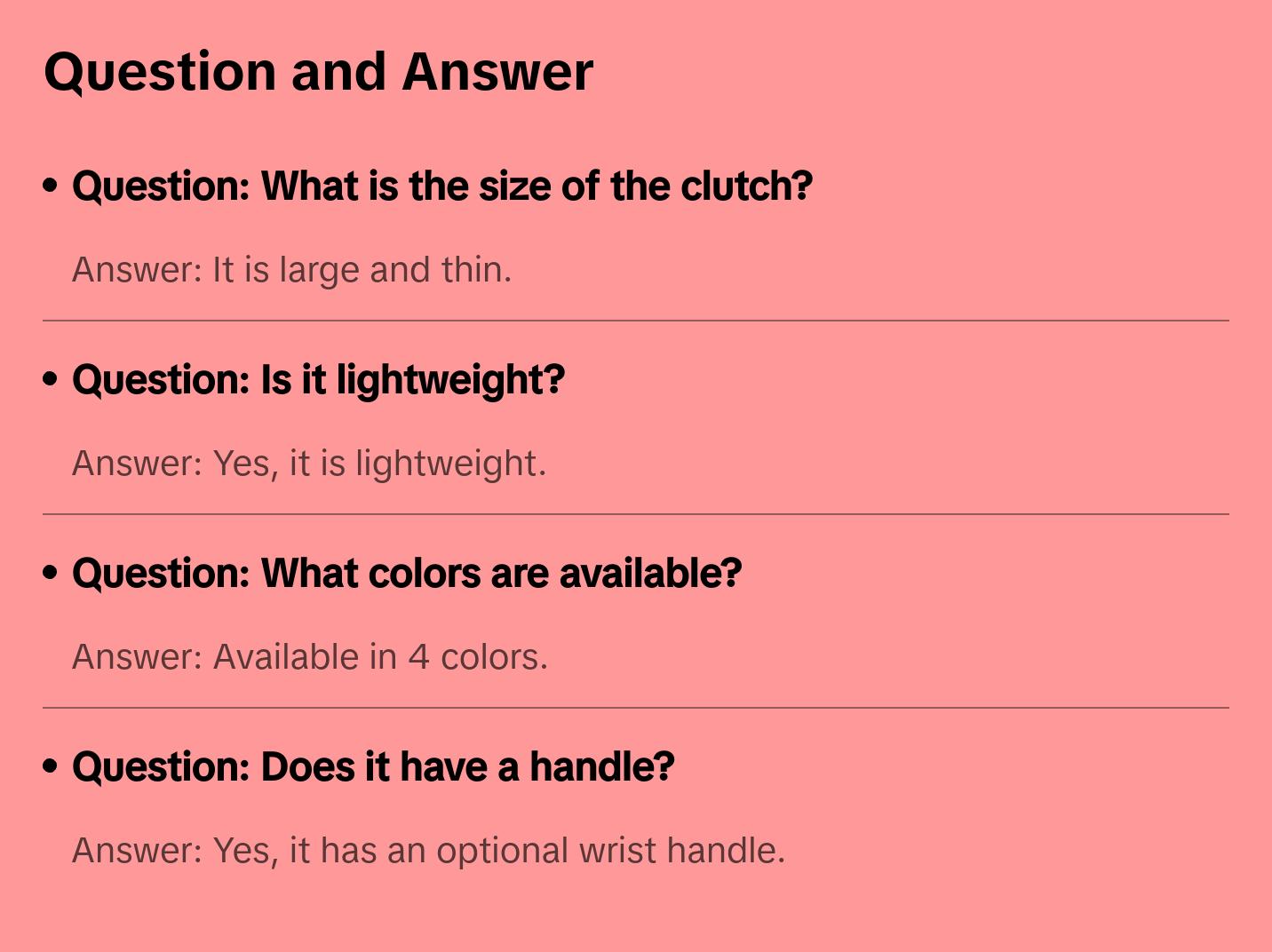Click the number 4 in the colors answer
Viewport: 1272px width, 952px height.
click(x=418, y=657)
